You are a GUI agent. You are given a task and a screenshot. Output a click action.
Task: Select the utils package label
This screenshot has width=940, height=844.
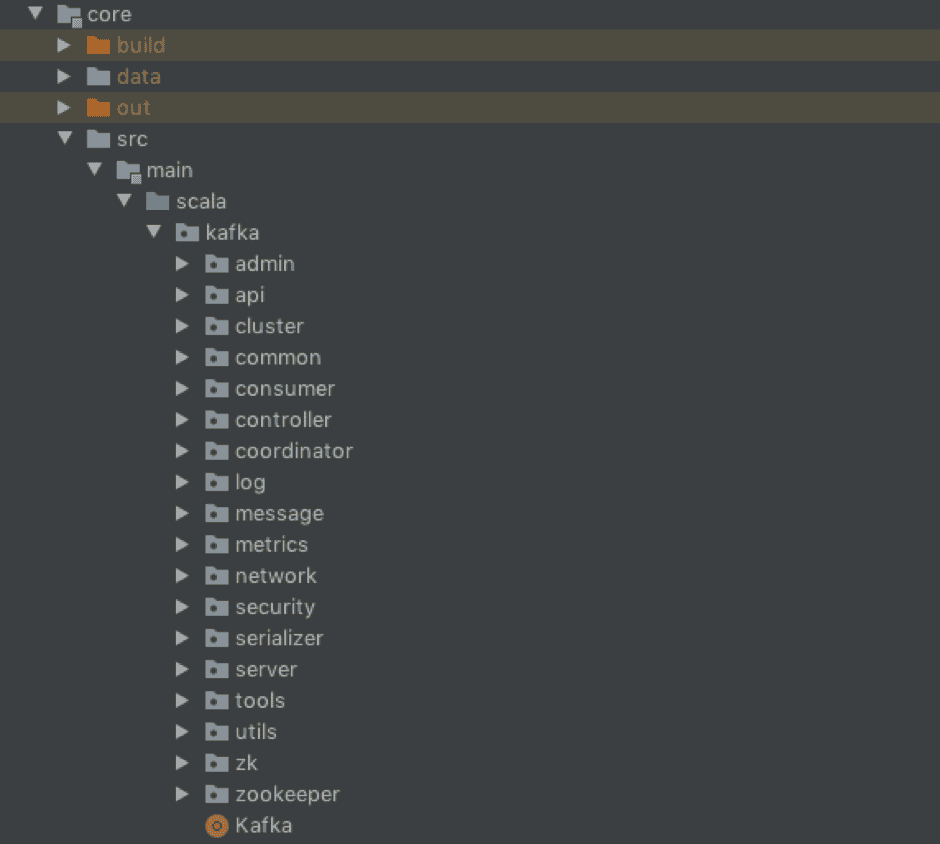pyautogui.click(x=256, y=732)
